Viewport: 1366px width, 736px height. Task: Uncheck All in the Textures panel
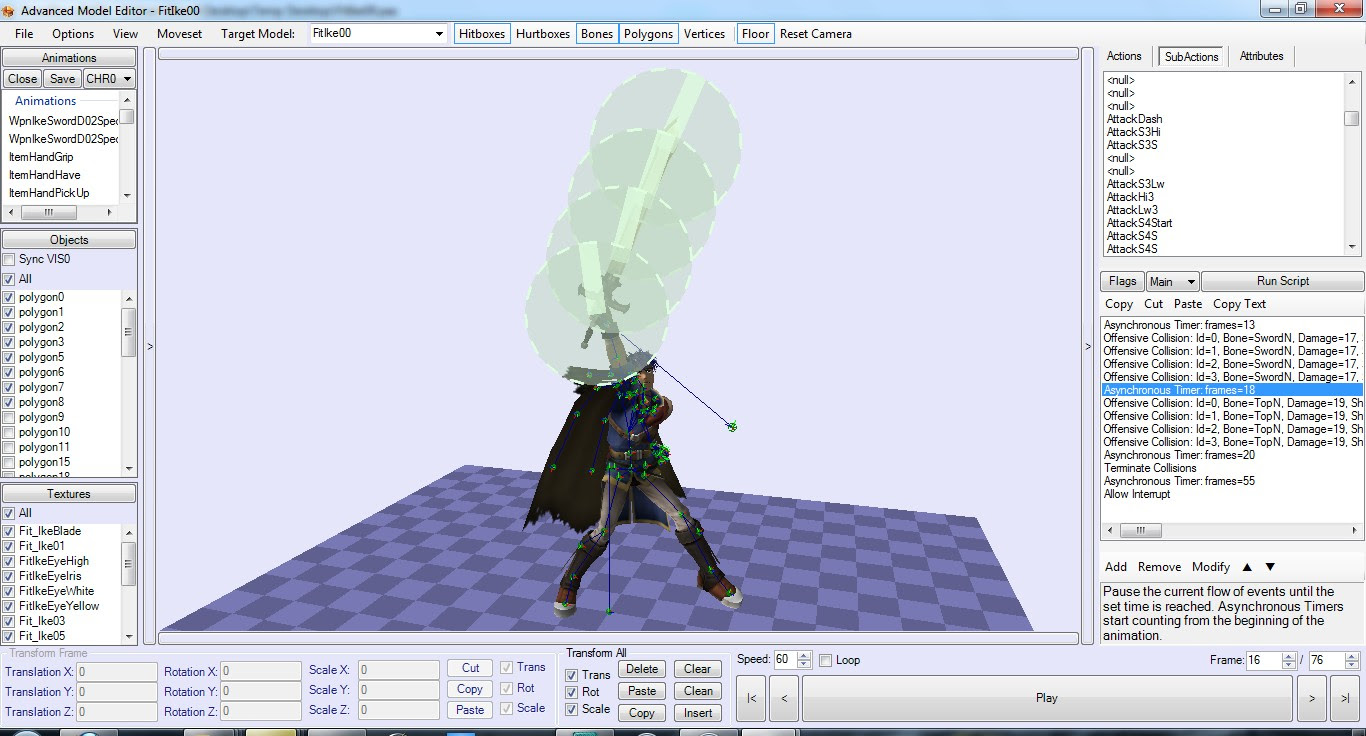(x=10, y=513)
